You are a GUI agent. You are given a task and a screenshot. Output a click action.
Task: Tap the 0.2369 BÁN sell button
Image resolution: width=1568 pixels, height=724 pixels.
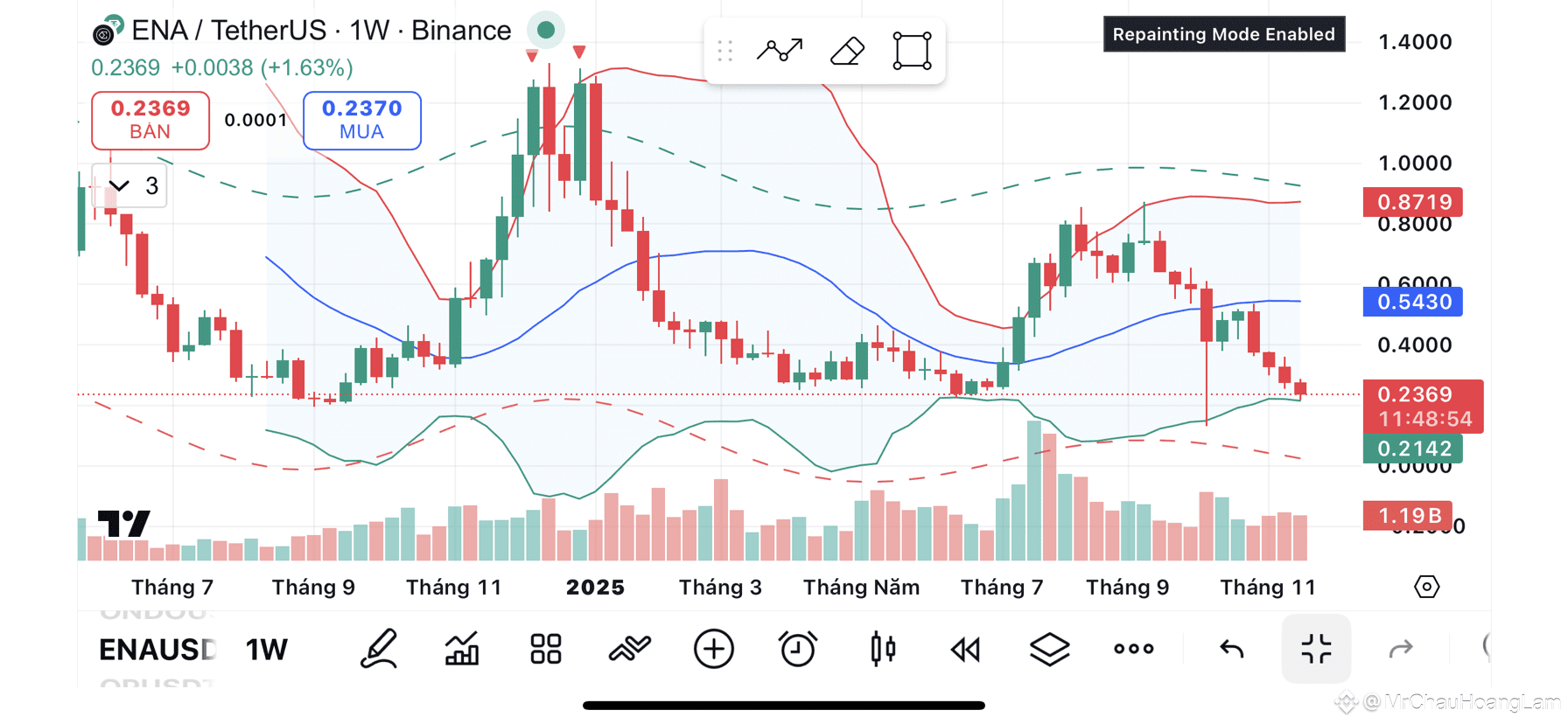tap(150, 120)
